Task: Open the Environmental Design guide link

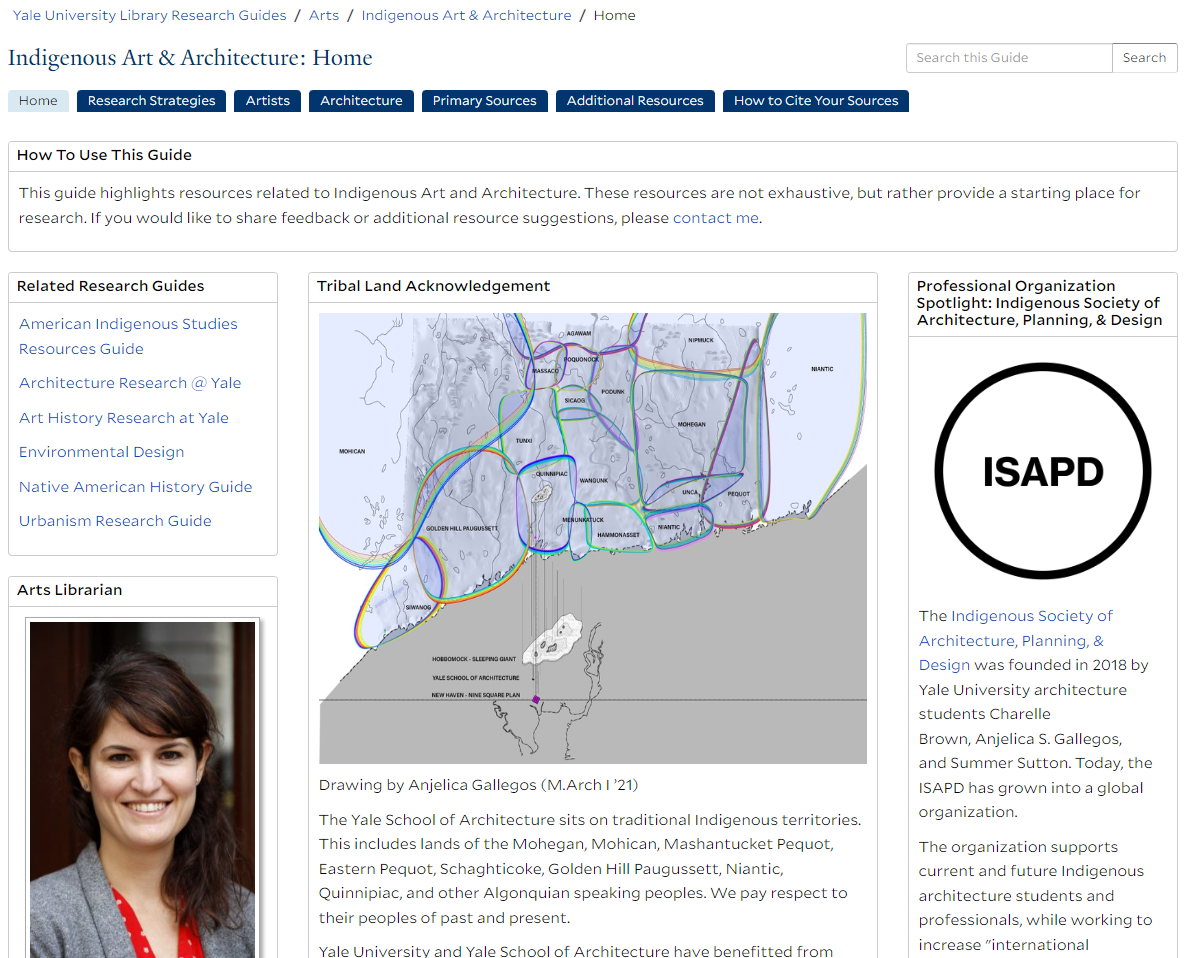Action: 101,452
